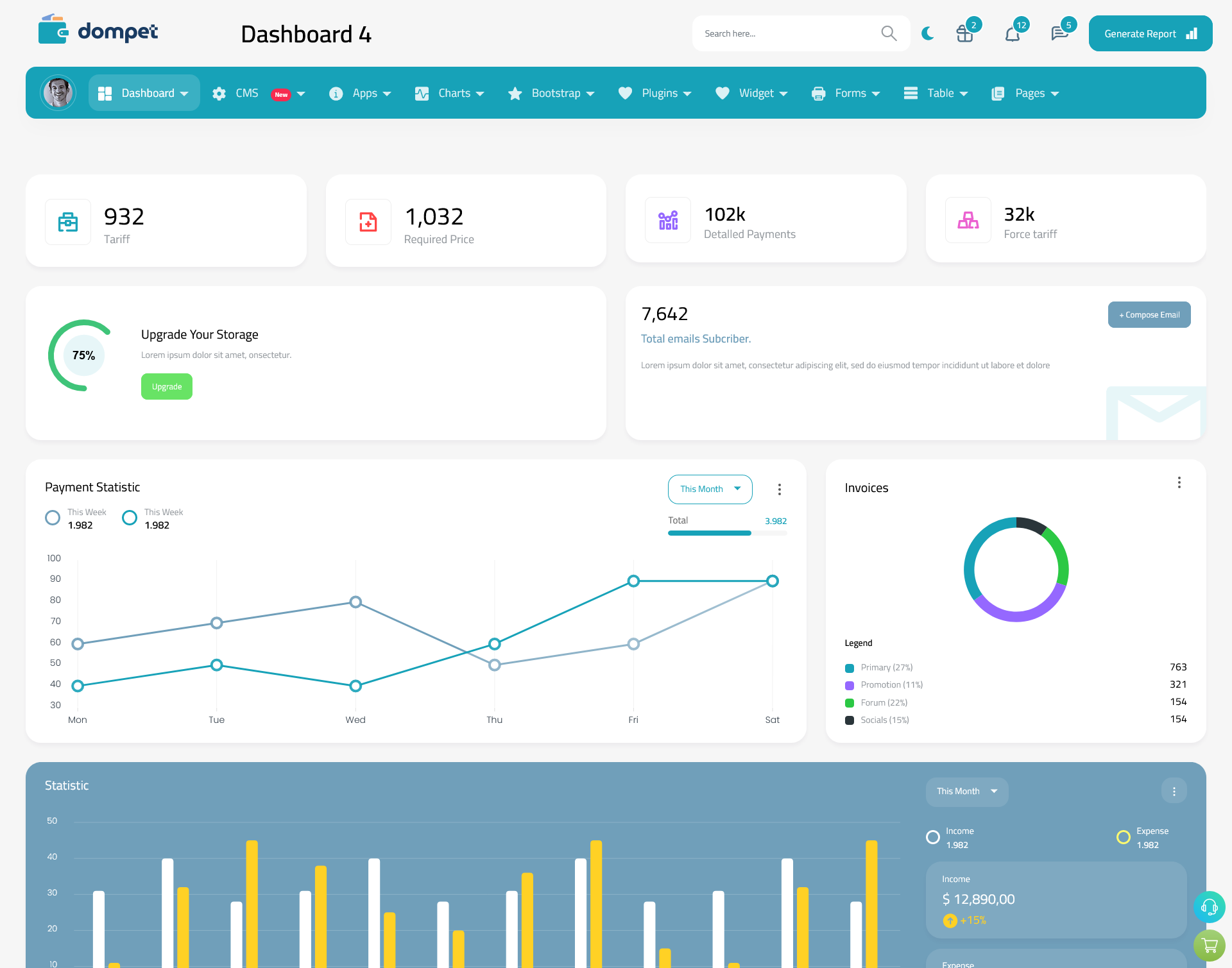This screenshot has width=1232, height=968.
Task: Click the gift/promotions icon in navbar
Action: coord(964,33)
